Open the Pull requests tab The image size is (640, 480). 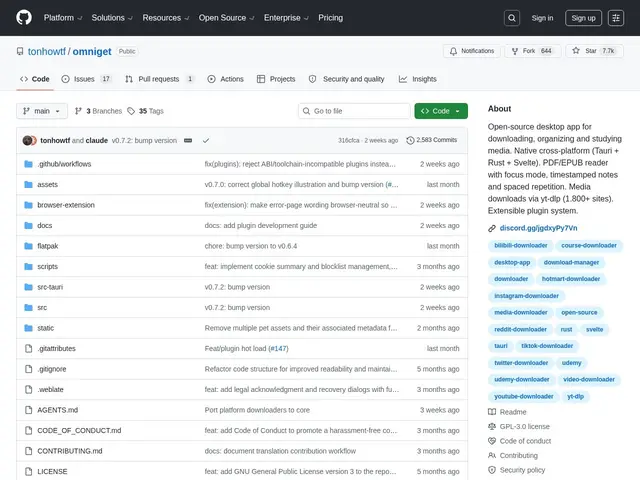pyautogui.click(x=160, y=79)
